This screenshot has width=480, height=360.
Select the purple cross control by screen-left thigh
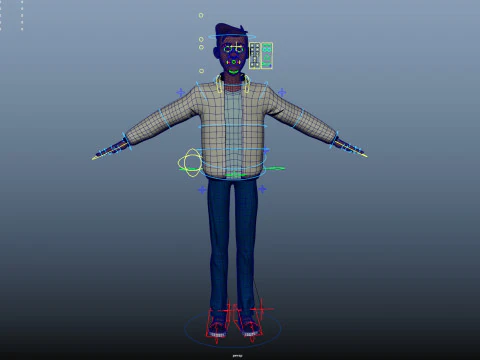(202, 190)
